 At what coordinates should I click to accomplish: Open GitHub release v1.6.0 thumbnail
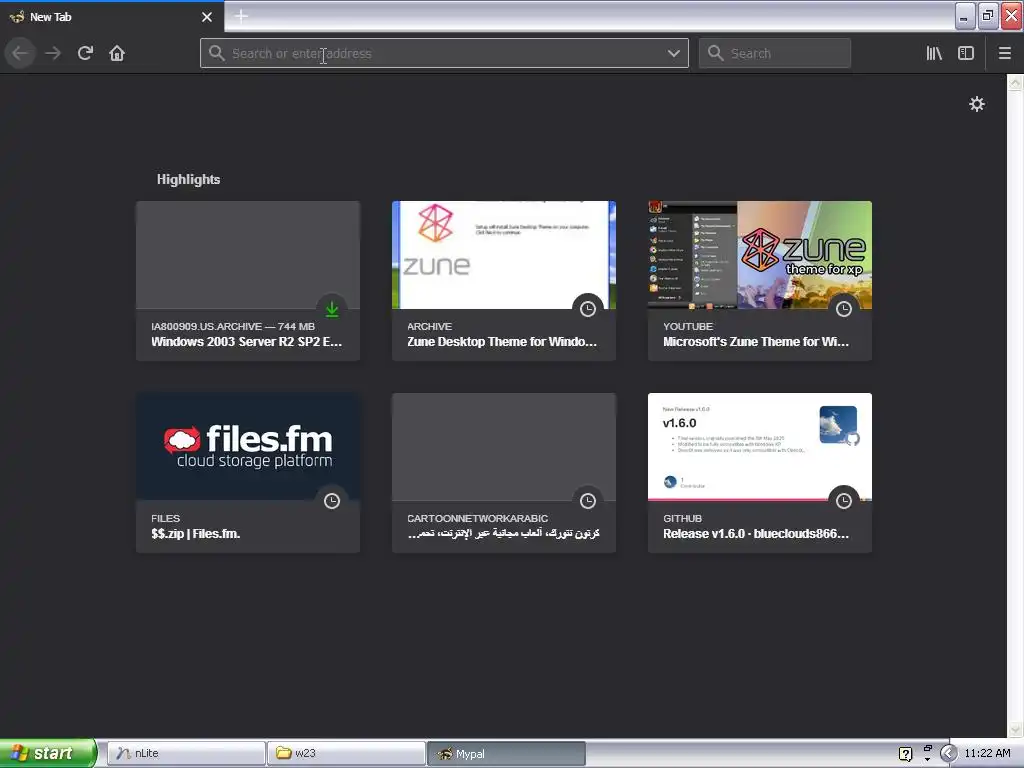760,447
